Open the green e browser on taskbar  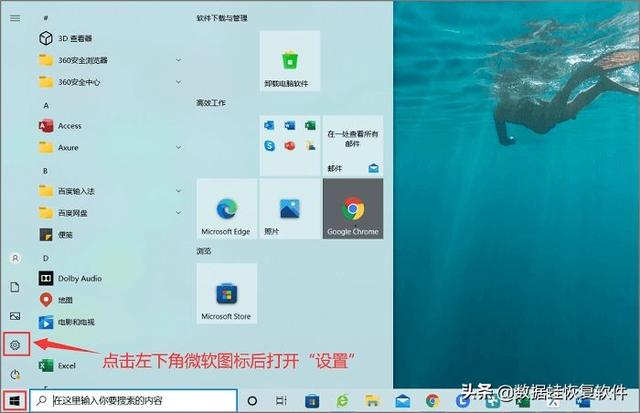(x=342, y=401)
